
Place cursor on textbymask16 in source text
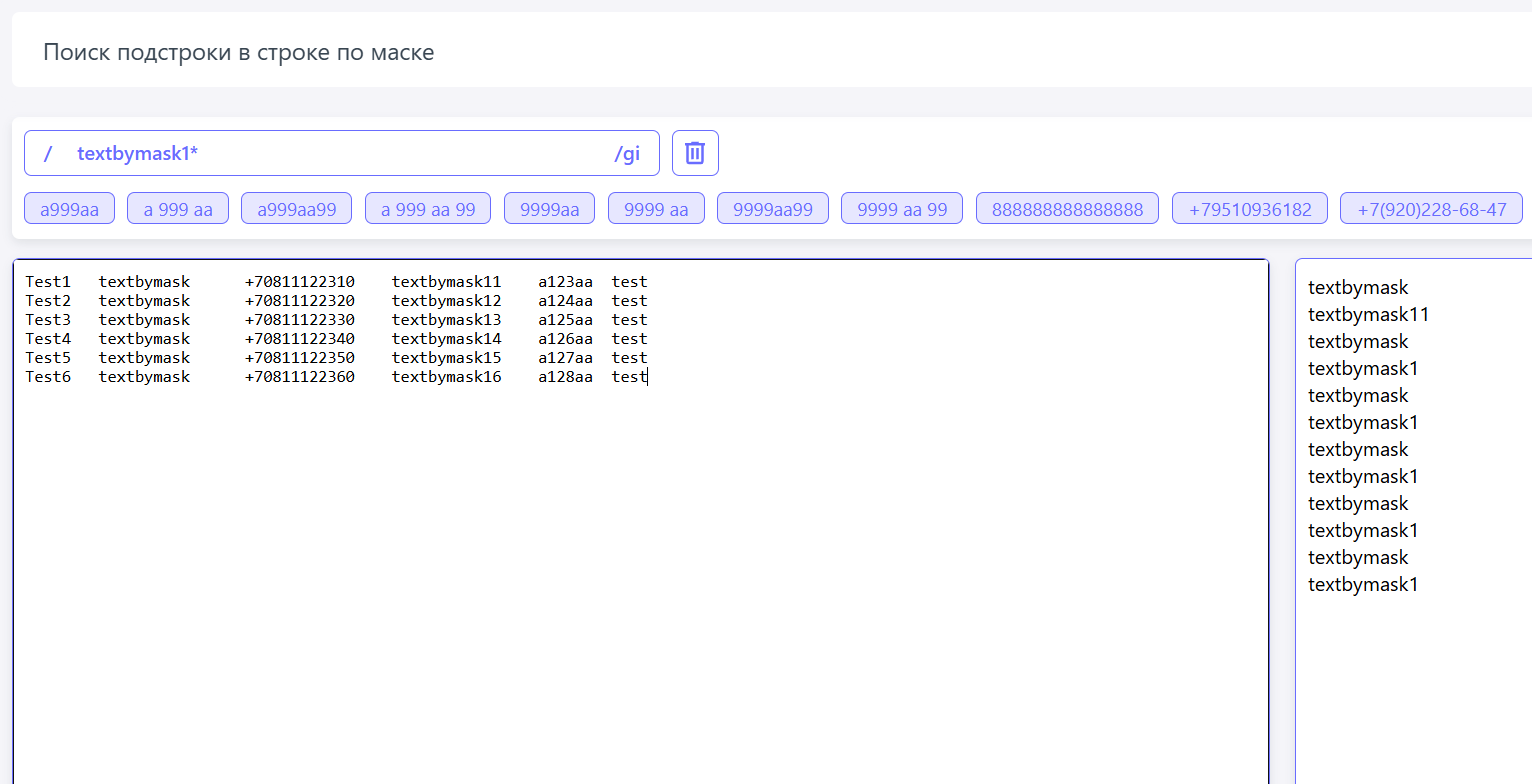tap(446, 377)
